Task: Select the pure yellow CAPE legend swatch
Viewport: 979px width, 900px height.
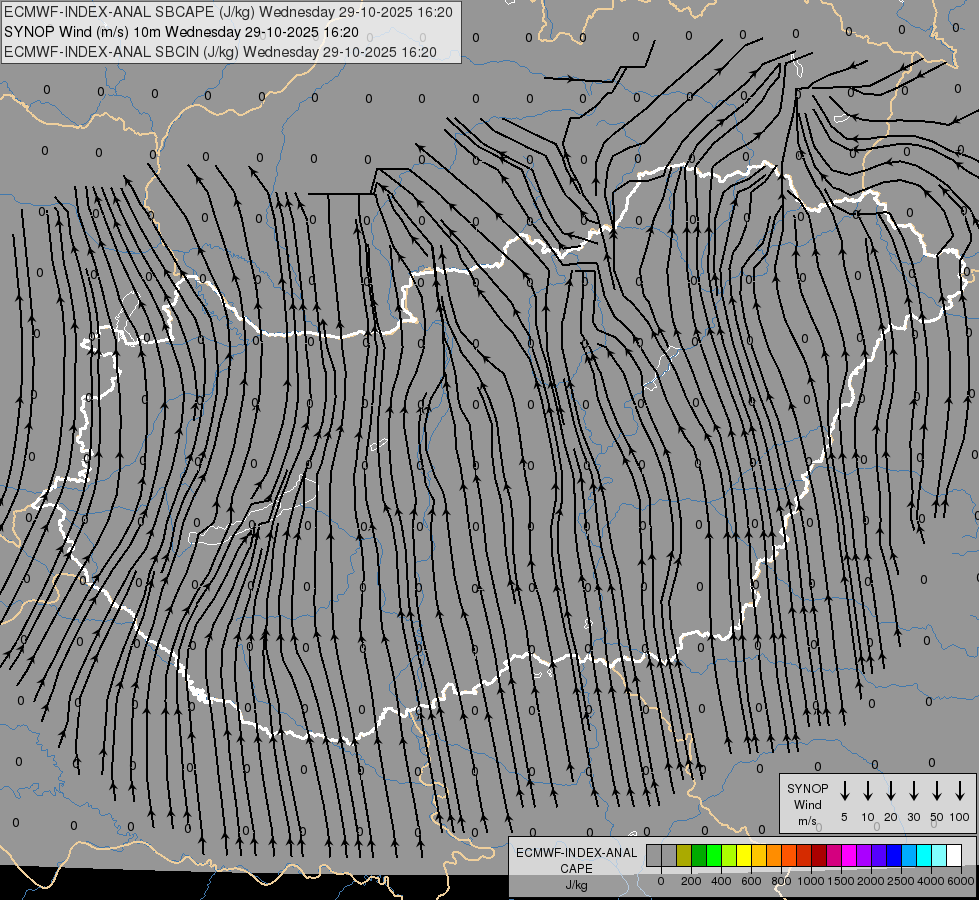Action: click(x=744, y=855)
